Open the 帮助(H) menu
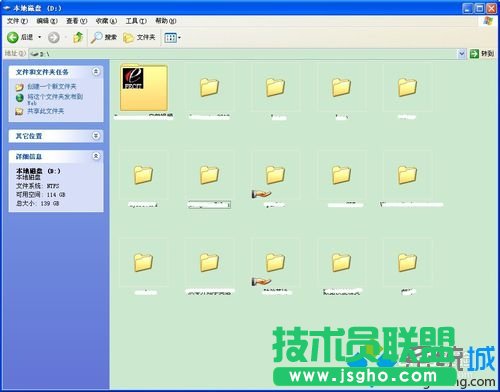The width and height of the screenshot is (500, 392). click(x=166, y=21)
